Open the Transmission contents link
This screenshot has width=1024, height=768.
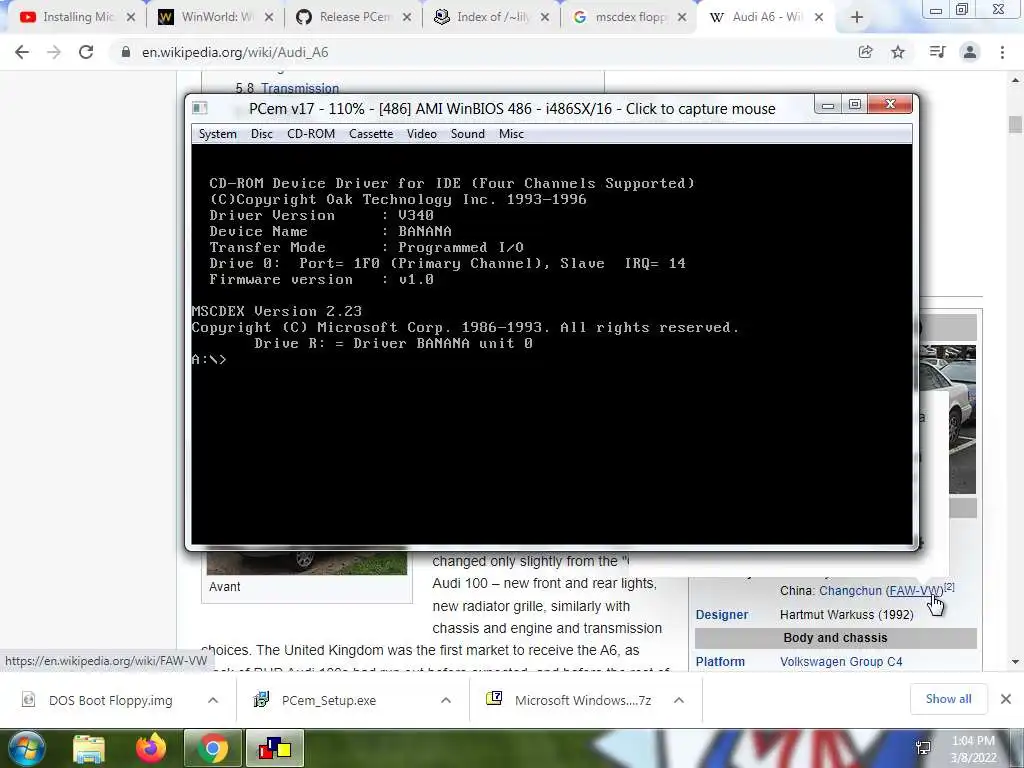pos(300,88)
